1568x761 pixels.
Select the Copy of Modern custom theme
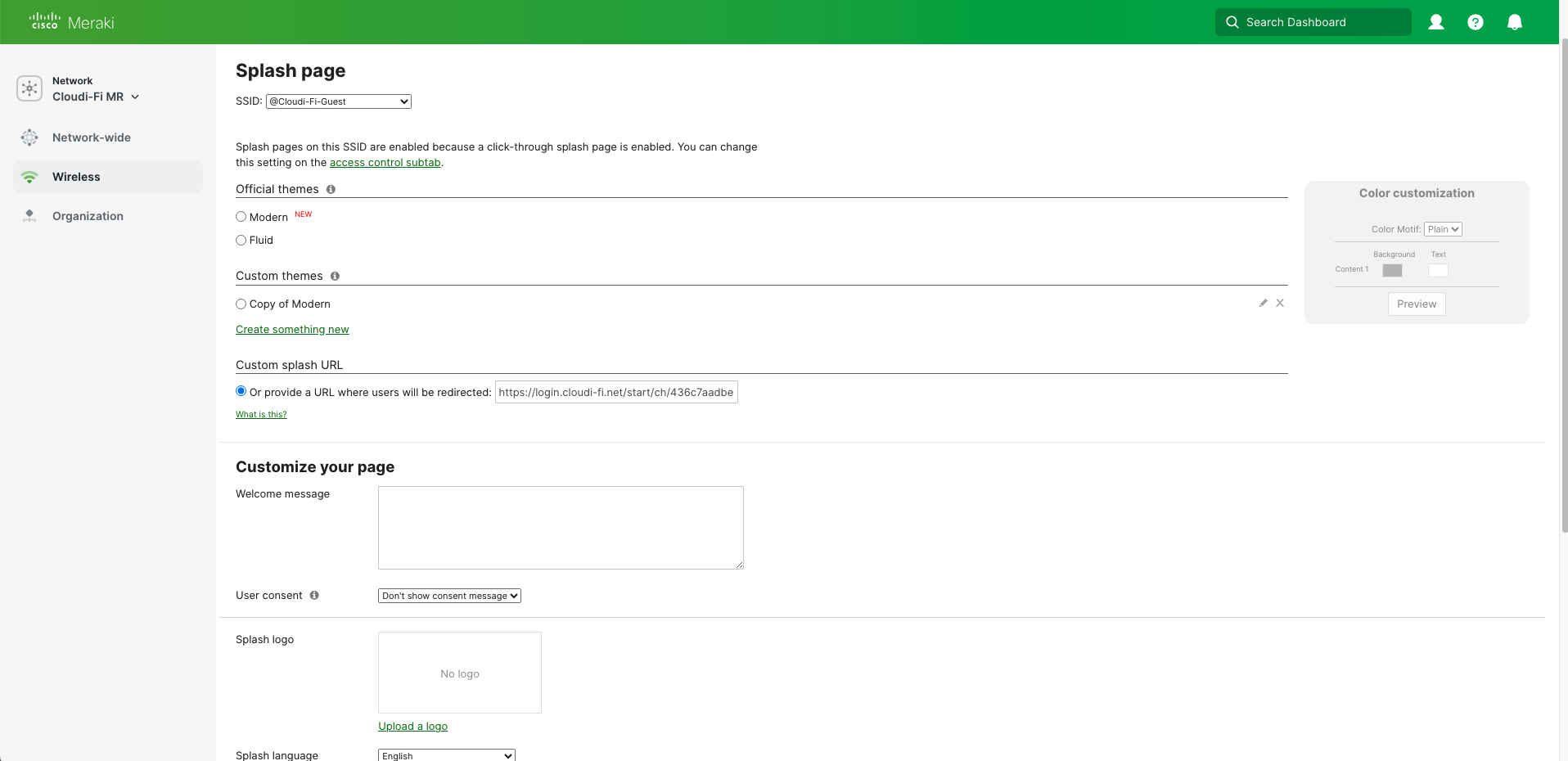(241, 304)
